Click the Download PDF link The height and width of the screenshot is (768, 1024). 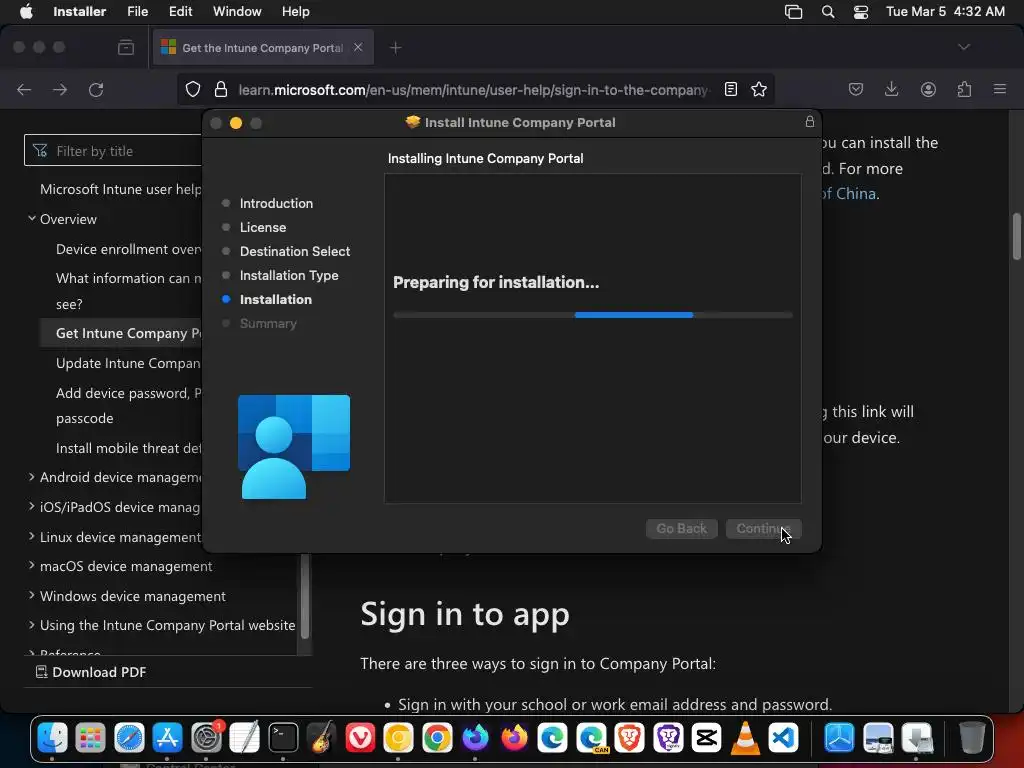click(x=91, y=672)
